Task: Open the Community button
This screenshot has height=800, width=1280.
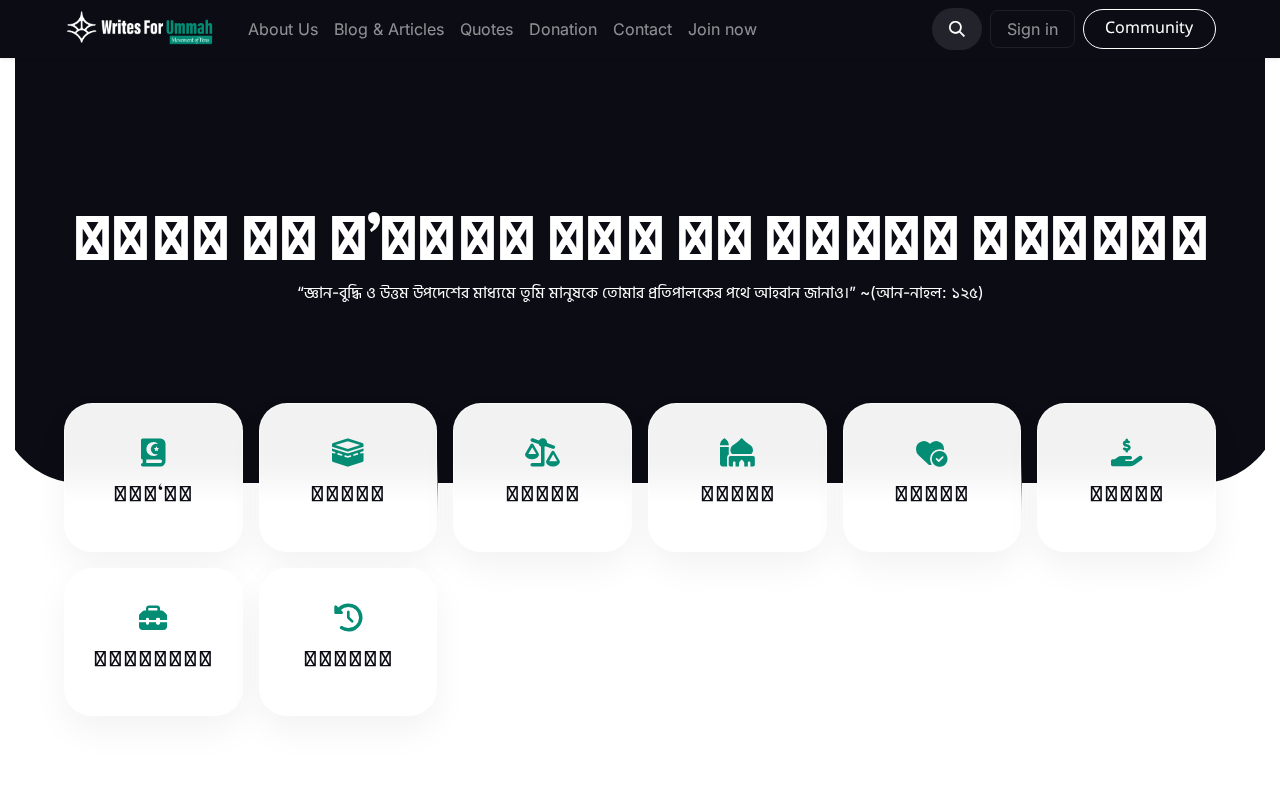Action: (x=1149, y=29)
